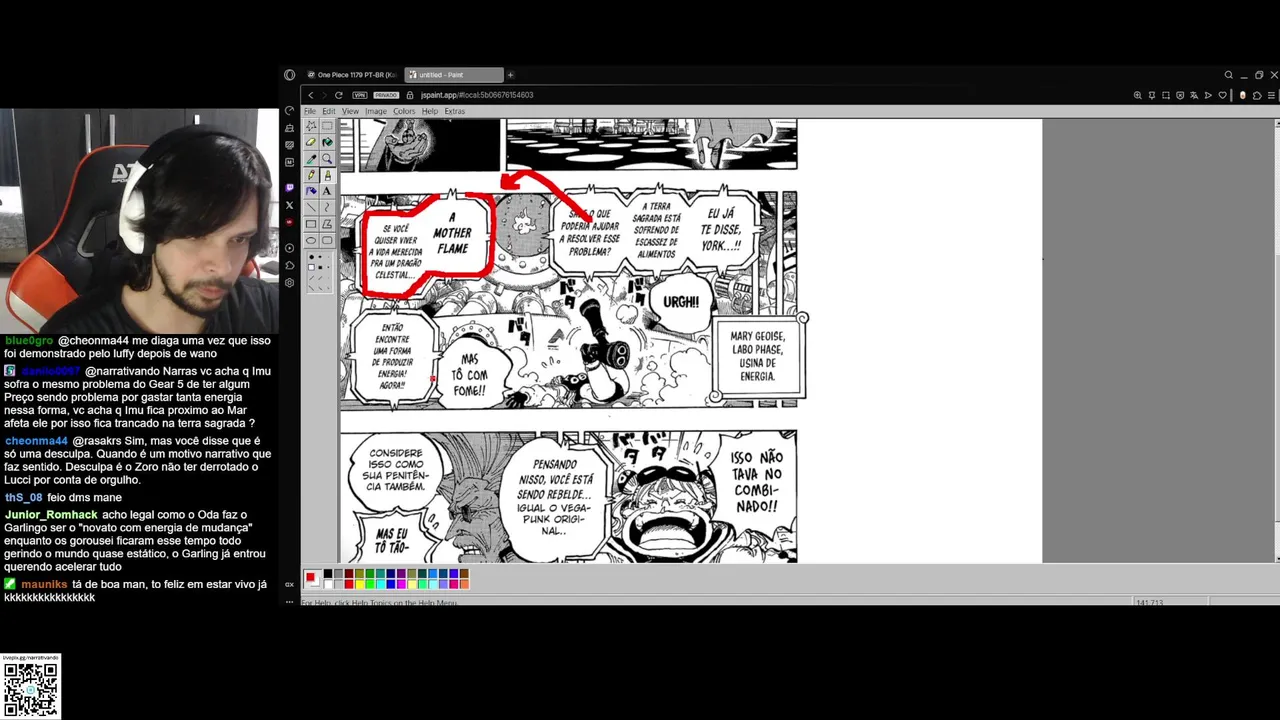Activate the Magnifier tool
This screenshot has width=1280, height=720.
click(327, 158)
